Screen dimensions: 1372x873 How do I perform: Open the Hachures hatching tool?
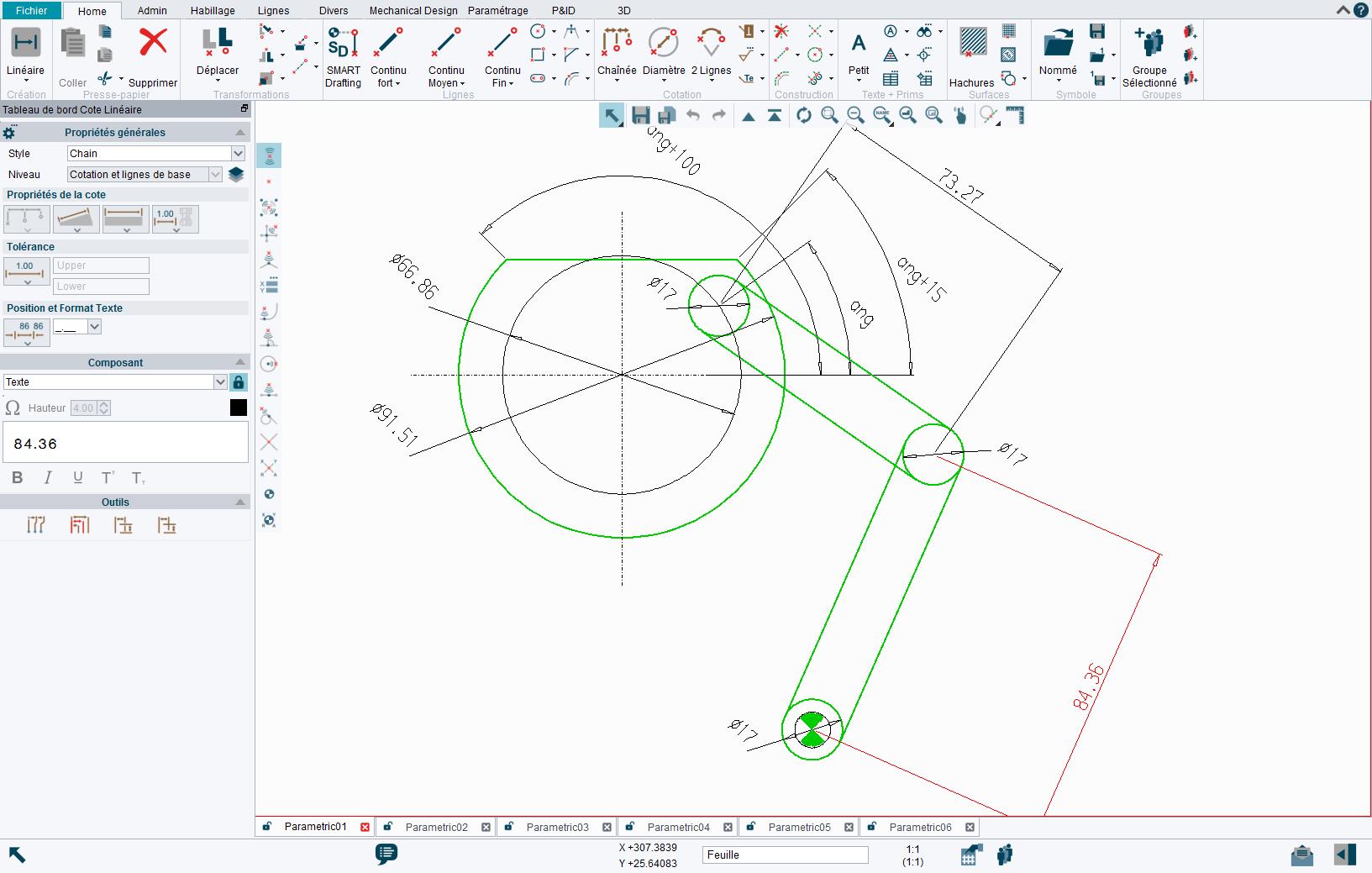click(x=973, y=44)
